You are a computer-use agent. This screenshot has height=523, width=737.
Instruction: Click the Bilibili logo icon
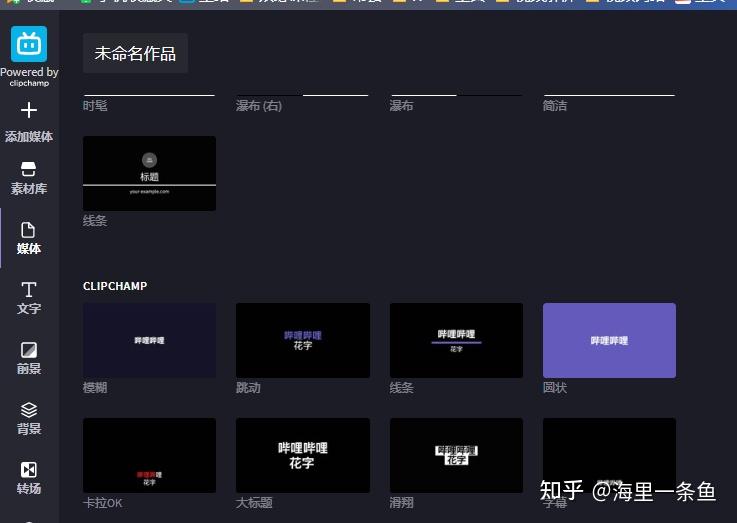[29, 44]
